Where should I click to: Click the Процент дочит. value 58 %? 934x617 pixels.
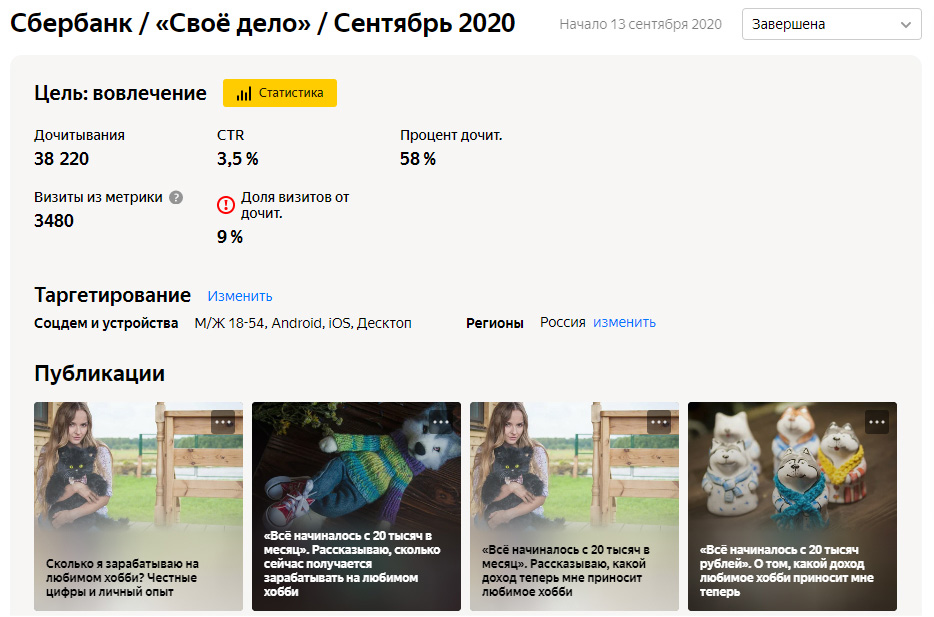coord(418,159)
